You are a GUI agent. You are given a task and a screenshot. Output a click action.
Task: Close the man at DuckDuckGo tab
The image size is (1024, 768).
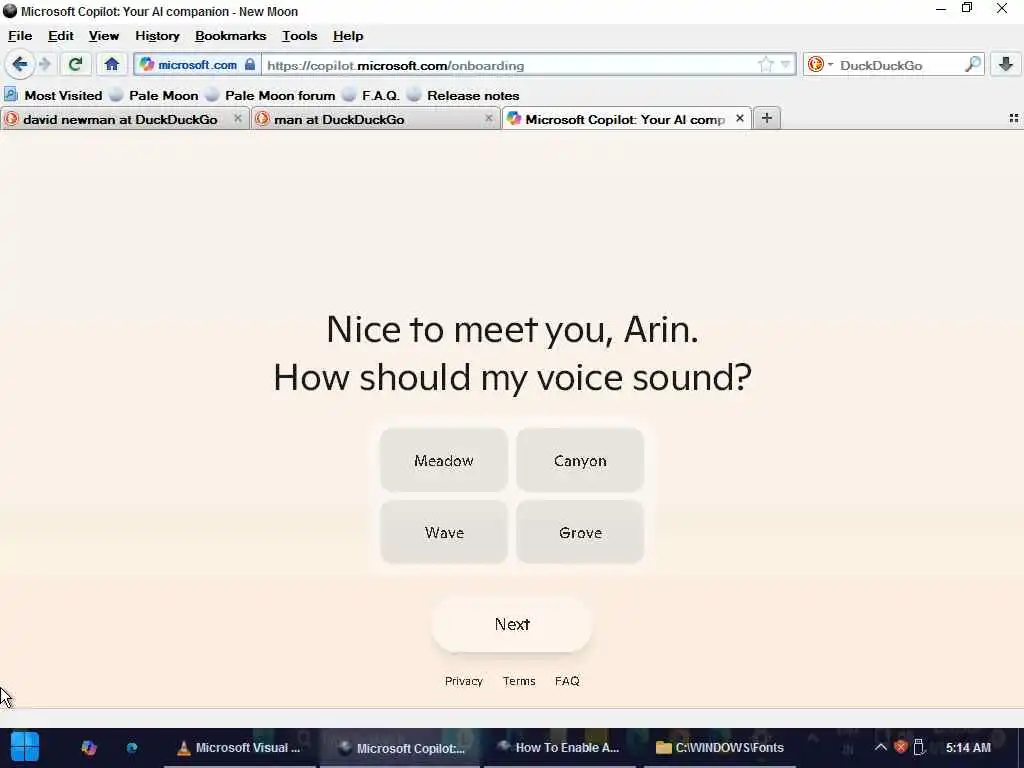point(488,118)
